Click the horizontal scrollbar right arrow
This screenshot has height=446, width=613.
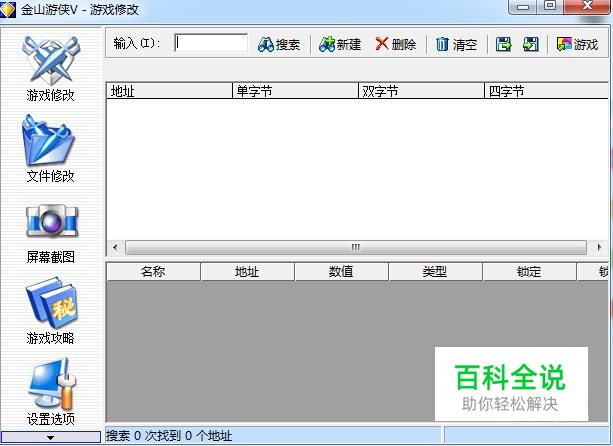coord(599,247)
